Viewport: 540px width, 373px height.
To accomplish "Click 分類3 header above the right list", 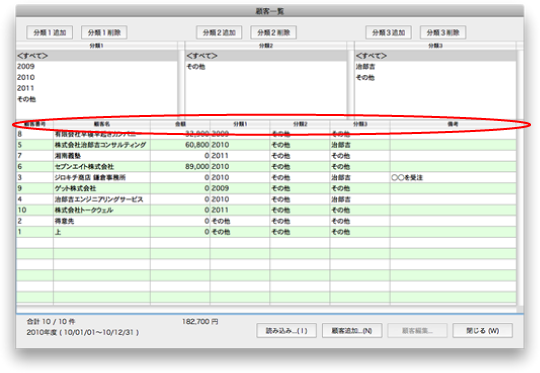I will coord(436,45).
